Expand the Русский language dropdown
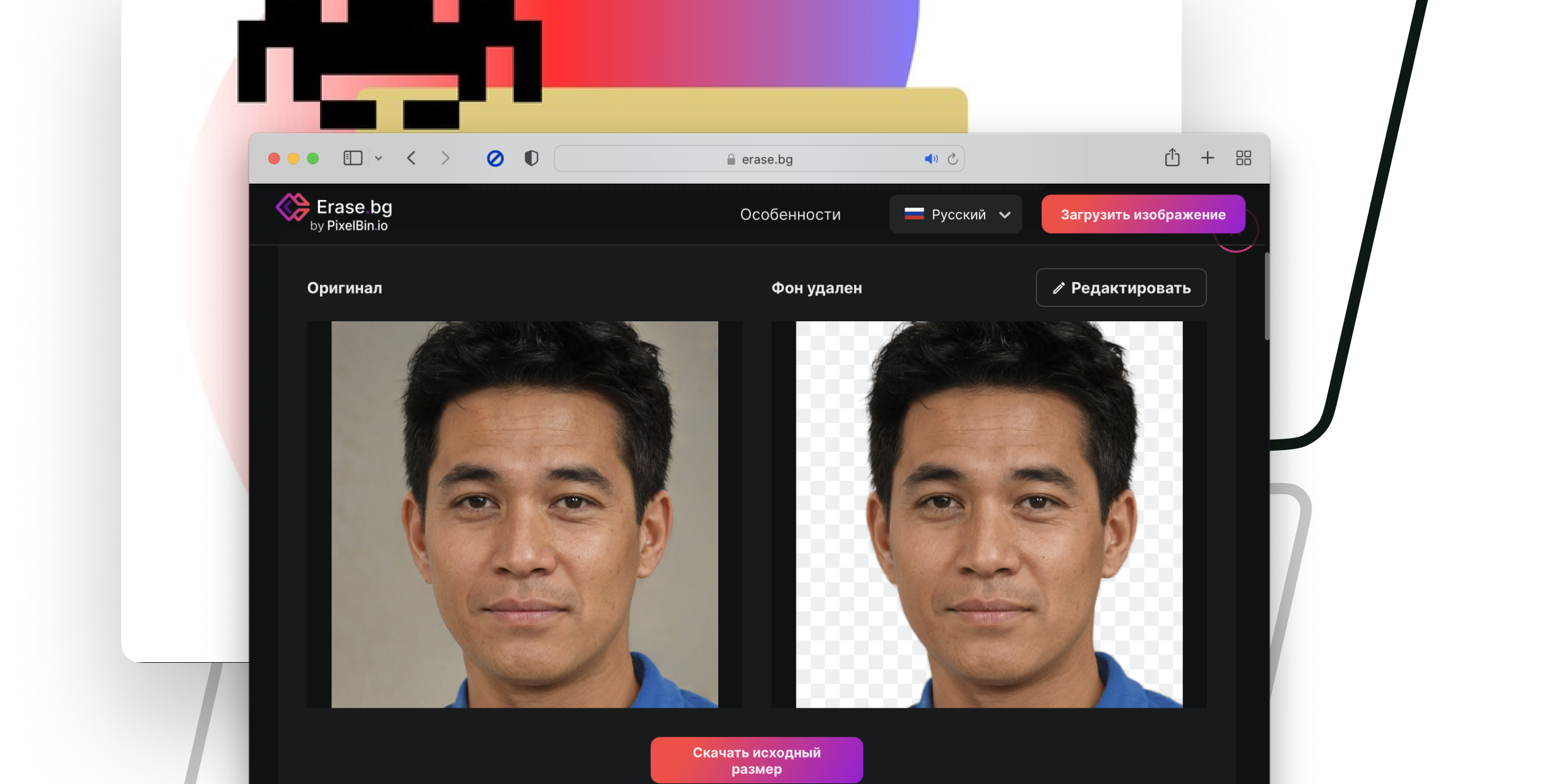This screenshot has width=1568, height=784. coord(955,215)
